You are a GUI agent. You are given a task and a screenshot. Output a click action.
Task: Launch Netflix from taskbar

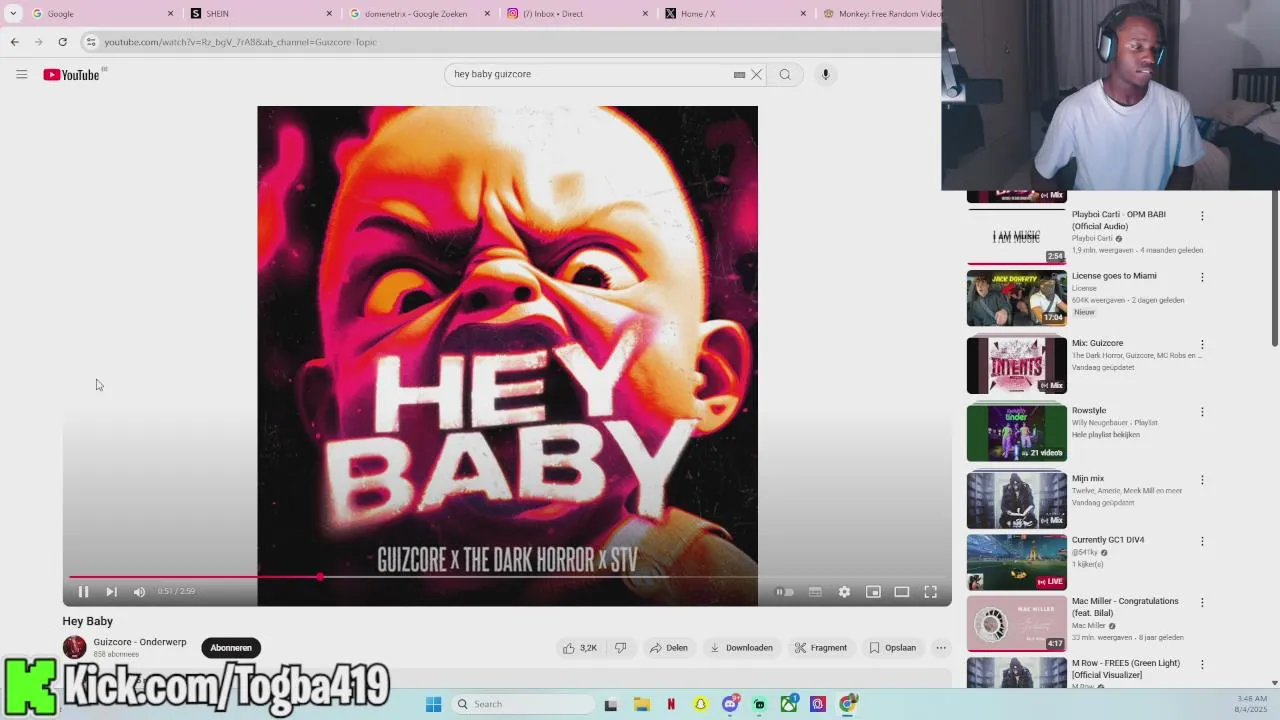tap(671, 704)
